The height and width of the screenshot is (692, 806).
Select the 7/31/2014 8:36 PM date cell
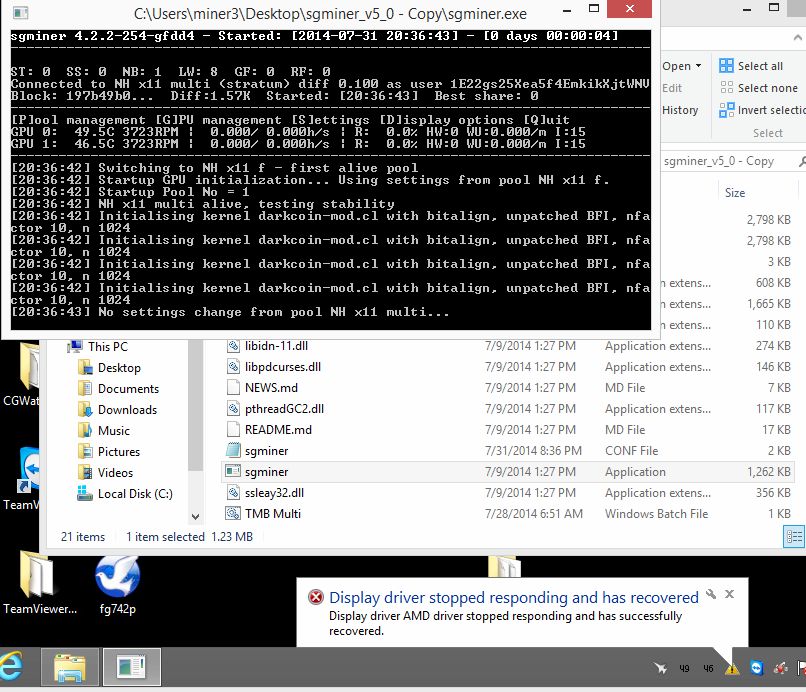[x=534, y=451]
